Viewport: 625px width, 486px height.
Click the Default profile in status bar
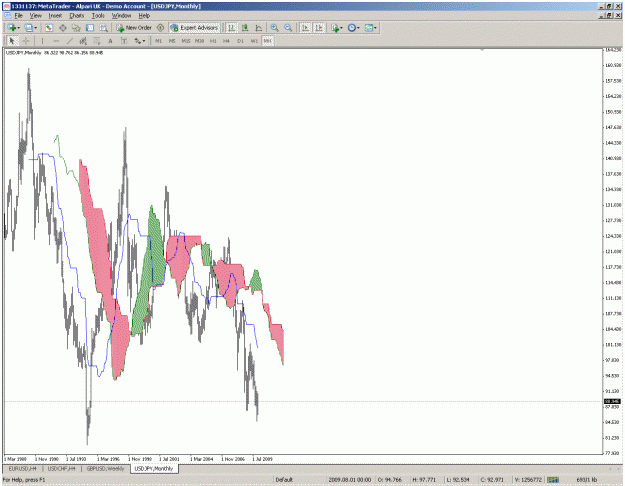pyautogui.click(x=284, y=480)
